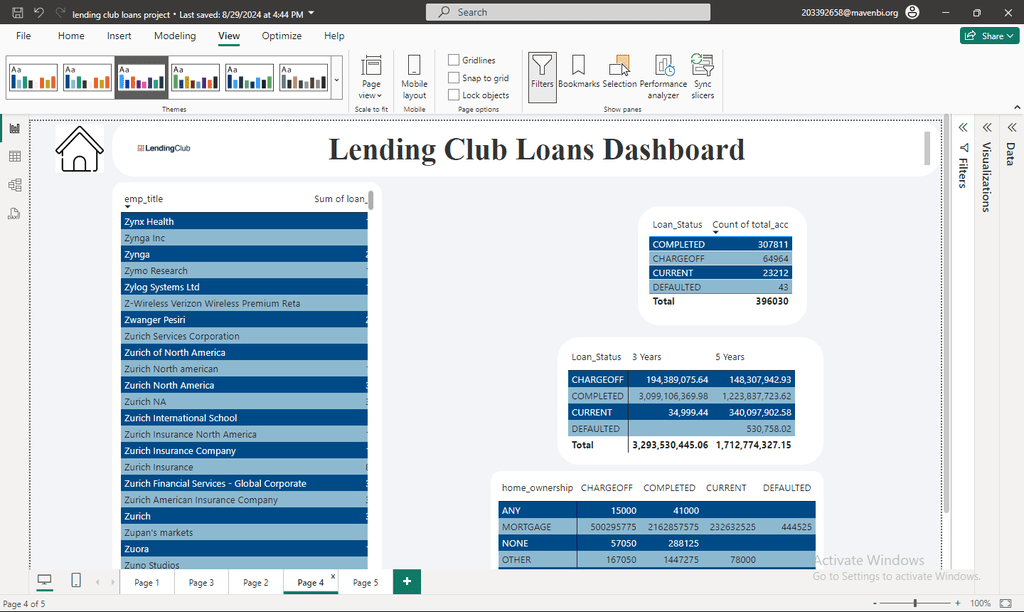The image size is (1024, 612).
Task: Redo the last undone action
Action: click(60, 12)
